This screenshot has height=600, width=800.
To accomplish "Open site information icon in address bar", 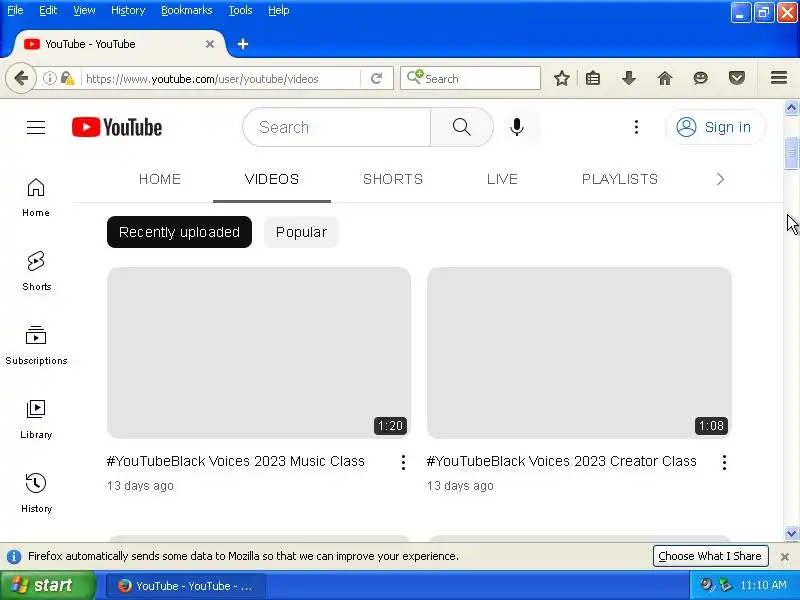I will (49, 79).
